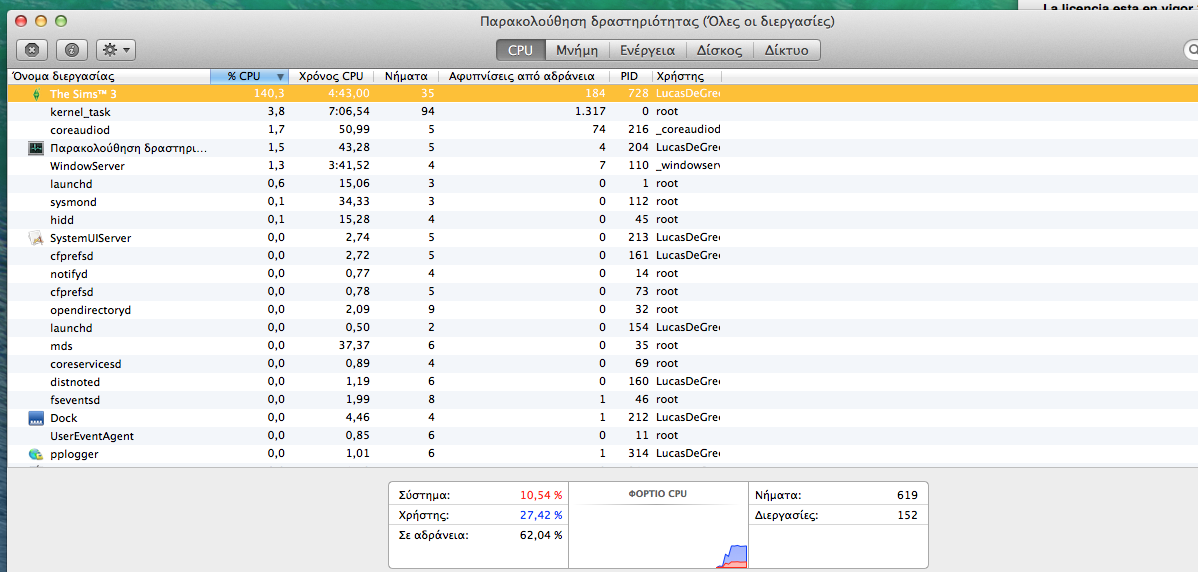Sort by Αφυπνίσεις από αδράνεια column

point(524,76)
